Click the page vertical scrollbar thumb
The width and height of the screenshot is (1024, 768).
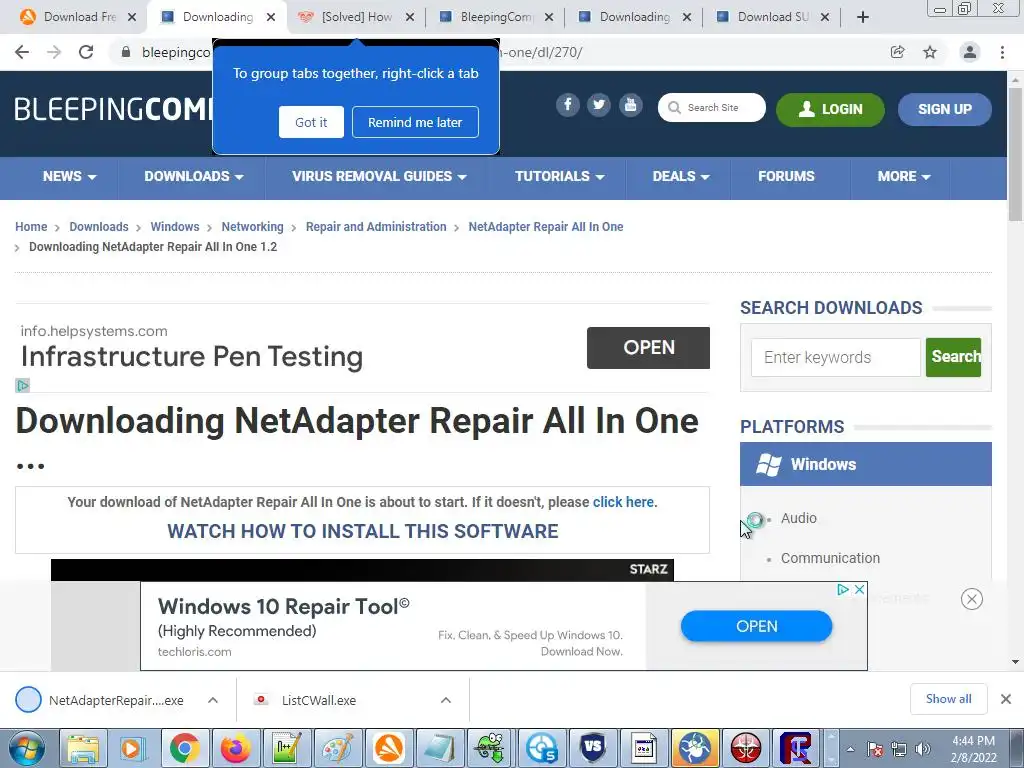click(x=1015, y=153)
